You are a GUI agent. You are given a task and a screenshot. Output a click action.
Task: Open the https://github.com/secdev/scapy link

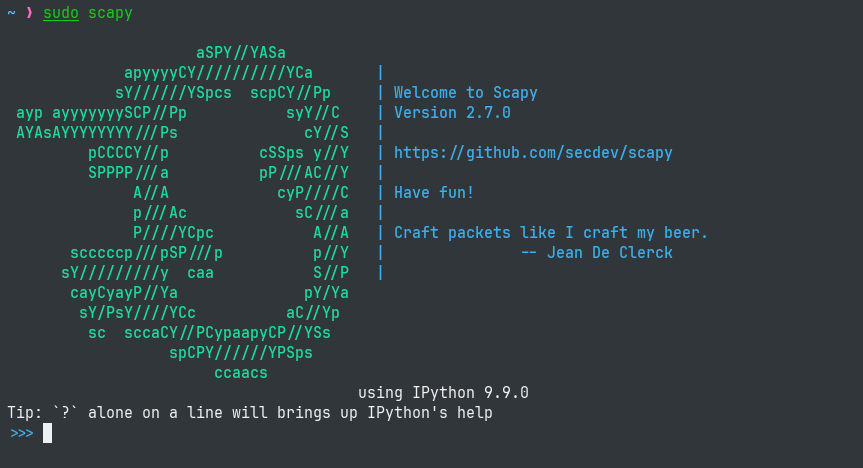[x=533, y=153]
